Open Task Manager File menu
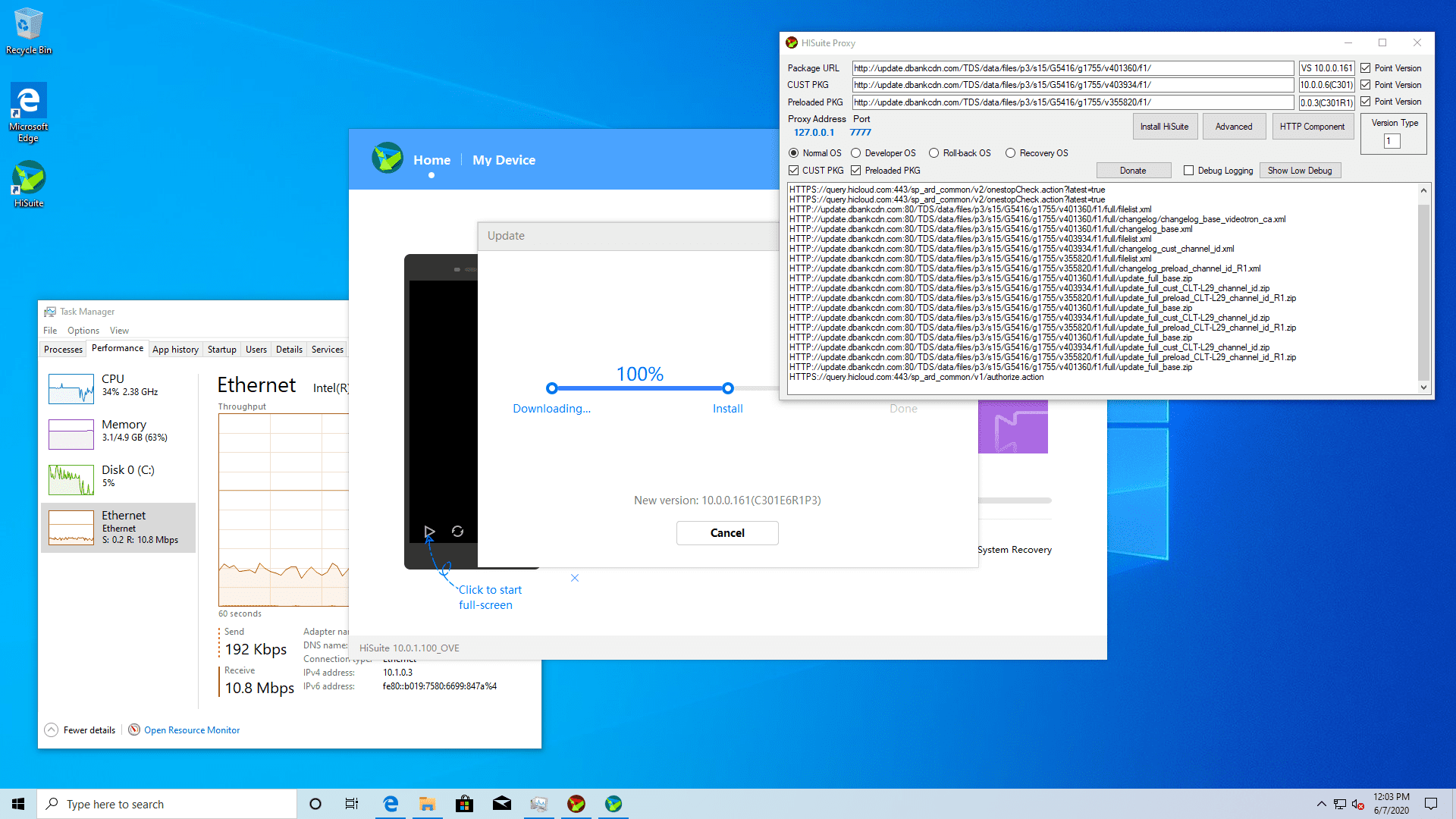The width and height of the screenshot is (1456, 819). tap(50, 330)
